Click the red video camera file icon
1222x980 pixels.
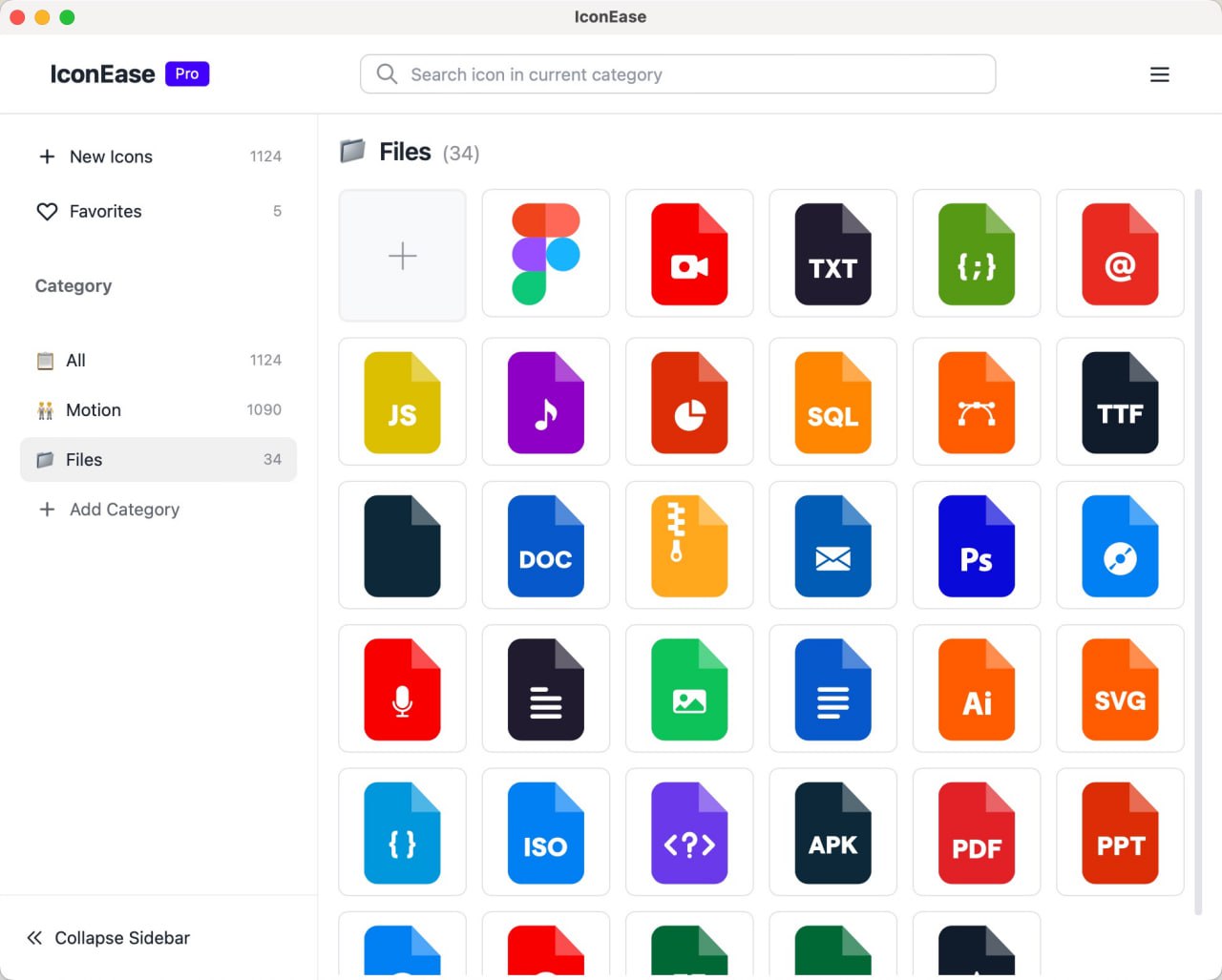pyautogui.click(x=689, y=254)
